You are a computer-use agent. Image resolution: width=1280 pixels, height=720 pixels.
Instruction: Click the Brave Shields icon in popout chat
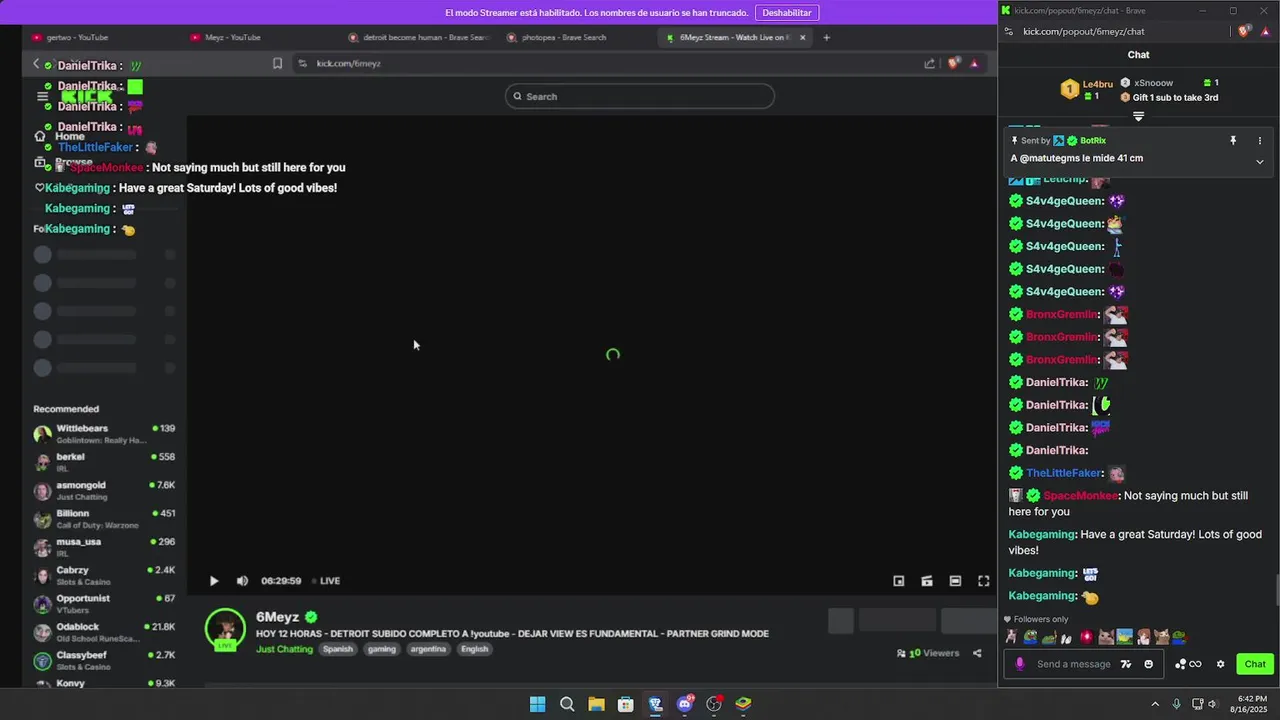1244,31
